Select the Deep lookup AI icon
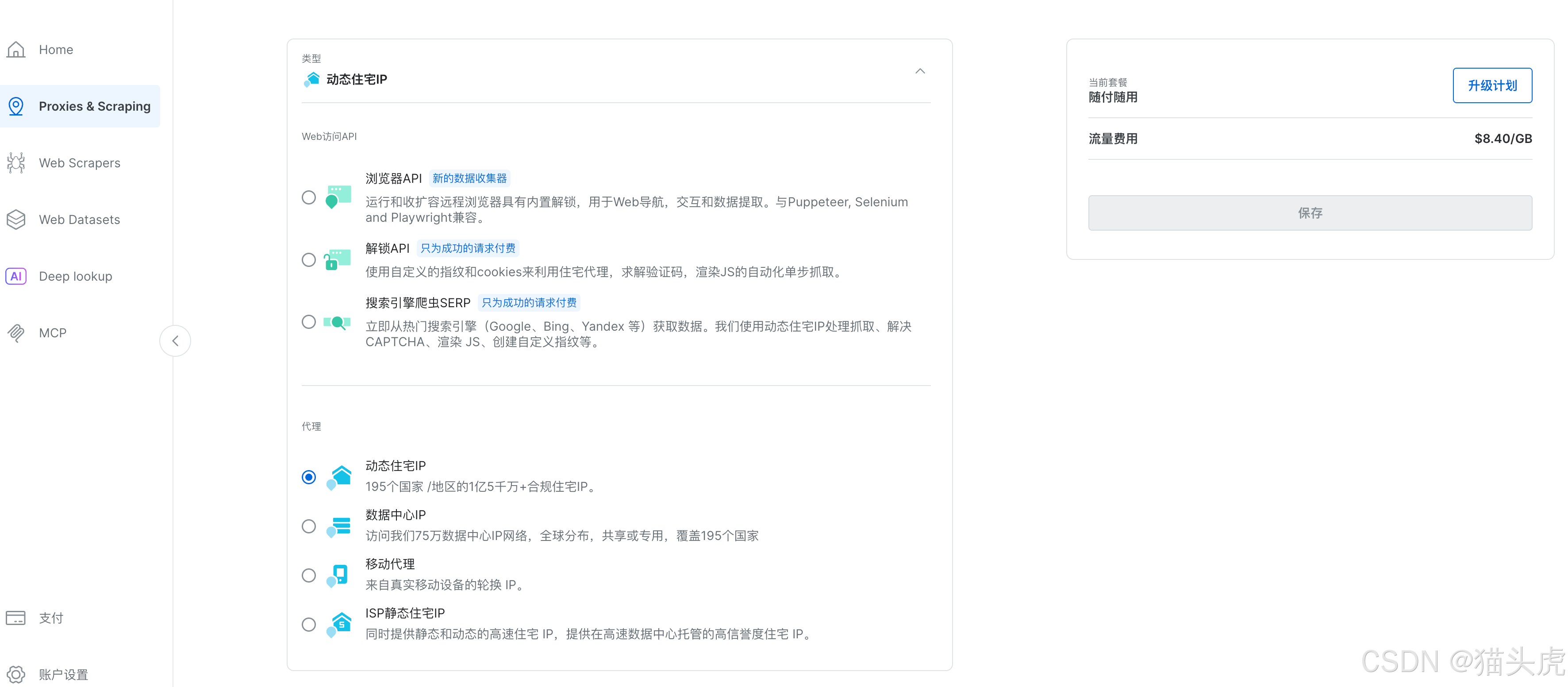 pyautogui.click(x=16, y=276)
